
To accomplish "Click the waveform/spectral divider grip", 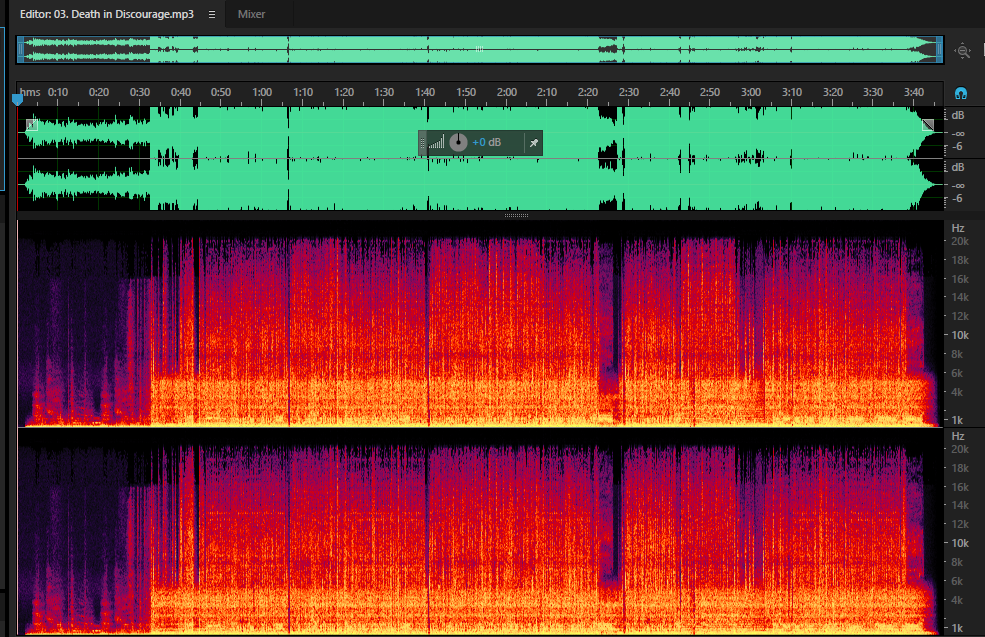I will [x=516, y=215].
